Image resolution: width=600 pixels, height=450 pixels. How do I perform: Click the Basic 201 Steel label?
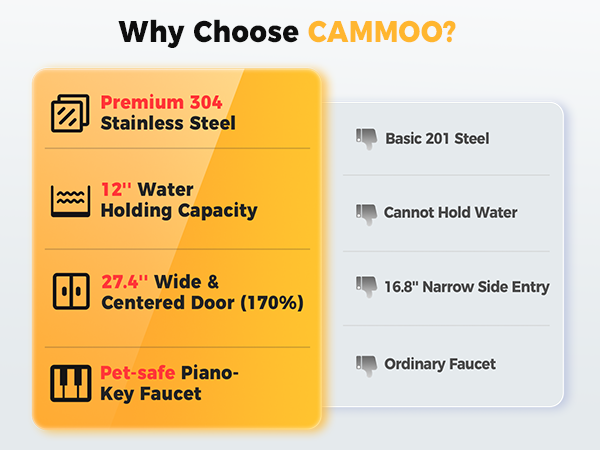pos(437,139)
